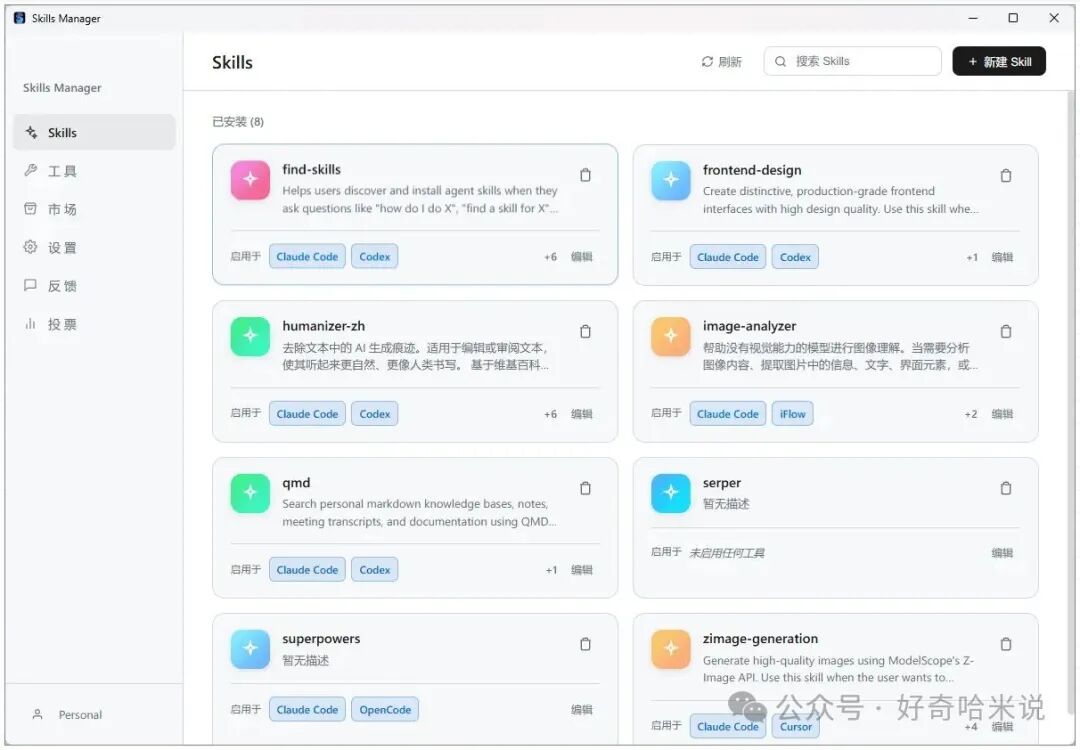Click the orange image-analyzer sparkle icon
1080x750 pixels.
[670, 336]
